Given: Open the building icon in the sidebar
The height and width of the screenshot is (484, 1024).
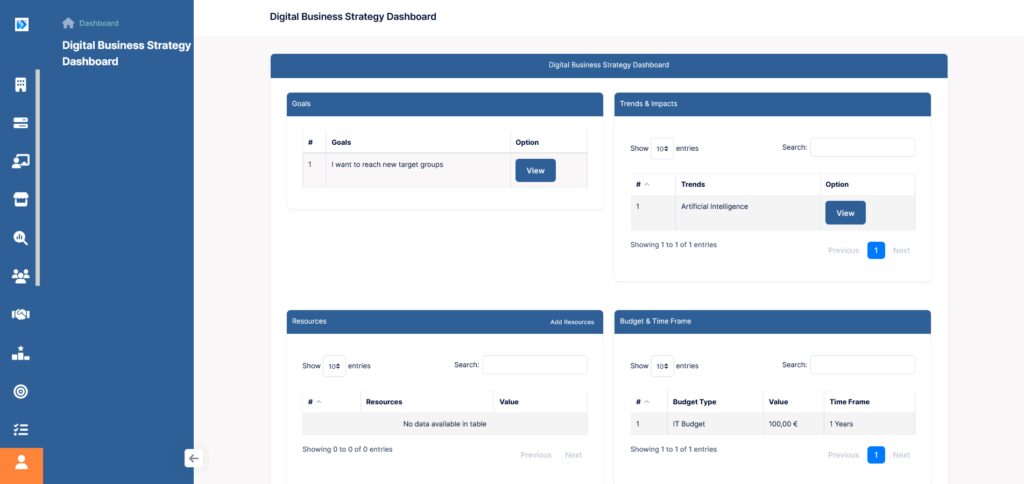Looking at the screenshot, I should click(x=21, y=85).
